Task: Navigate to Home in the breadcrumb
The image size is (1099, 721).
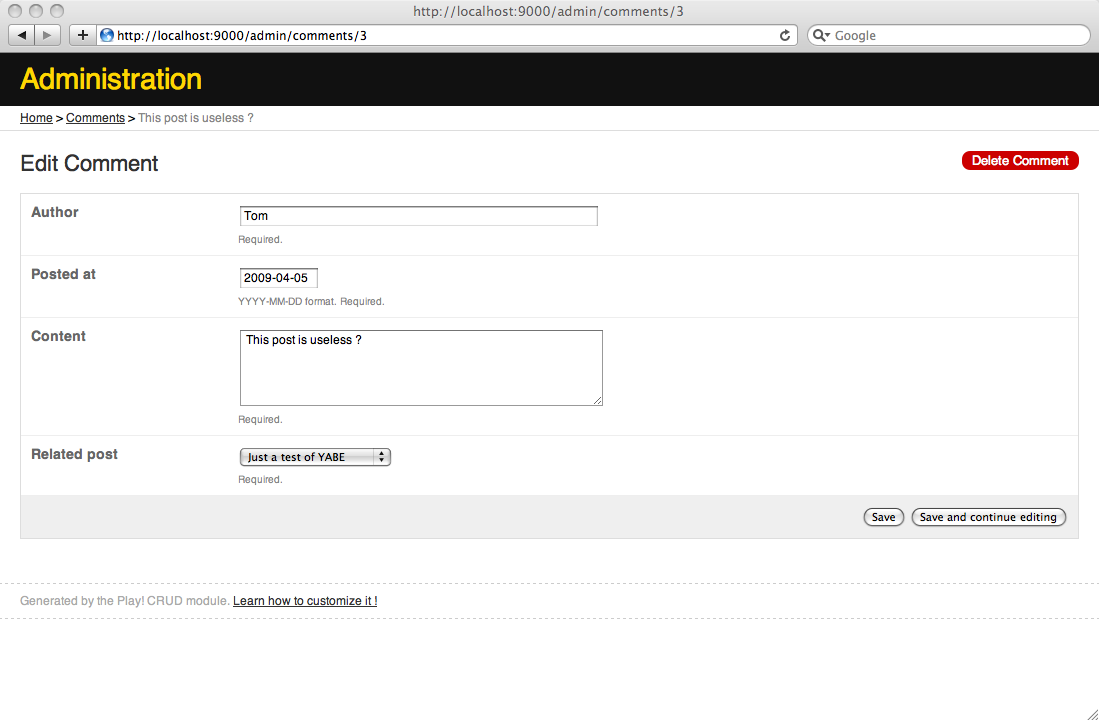Action: tap(36, 118)
